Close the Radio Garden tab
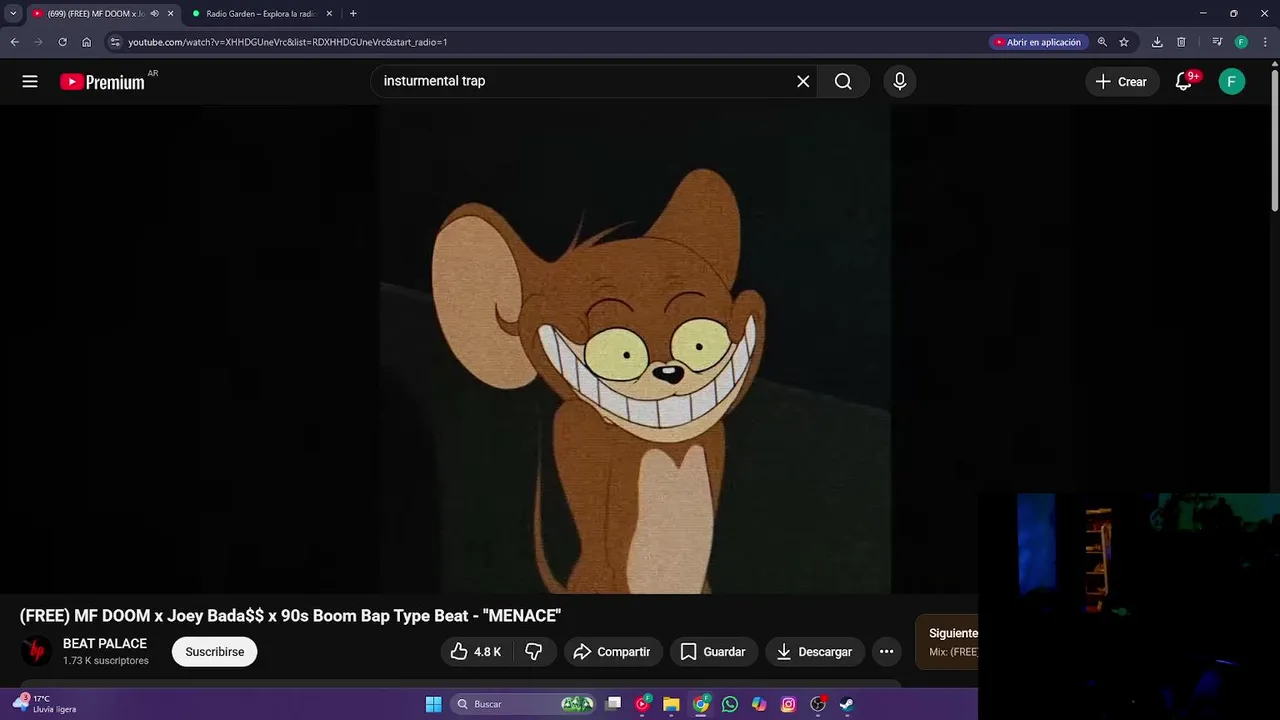This screenshot has height=720, width=1280. click(x=329, y=14)
